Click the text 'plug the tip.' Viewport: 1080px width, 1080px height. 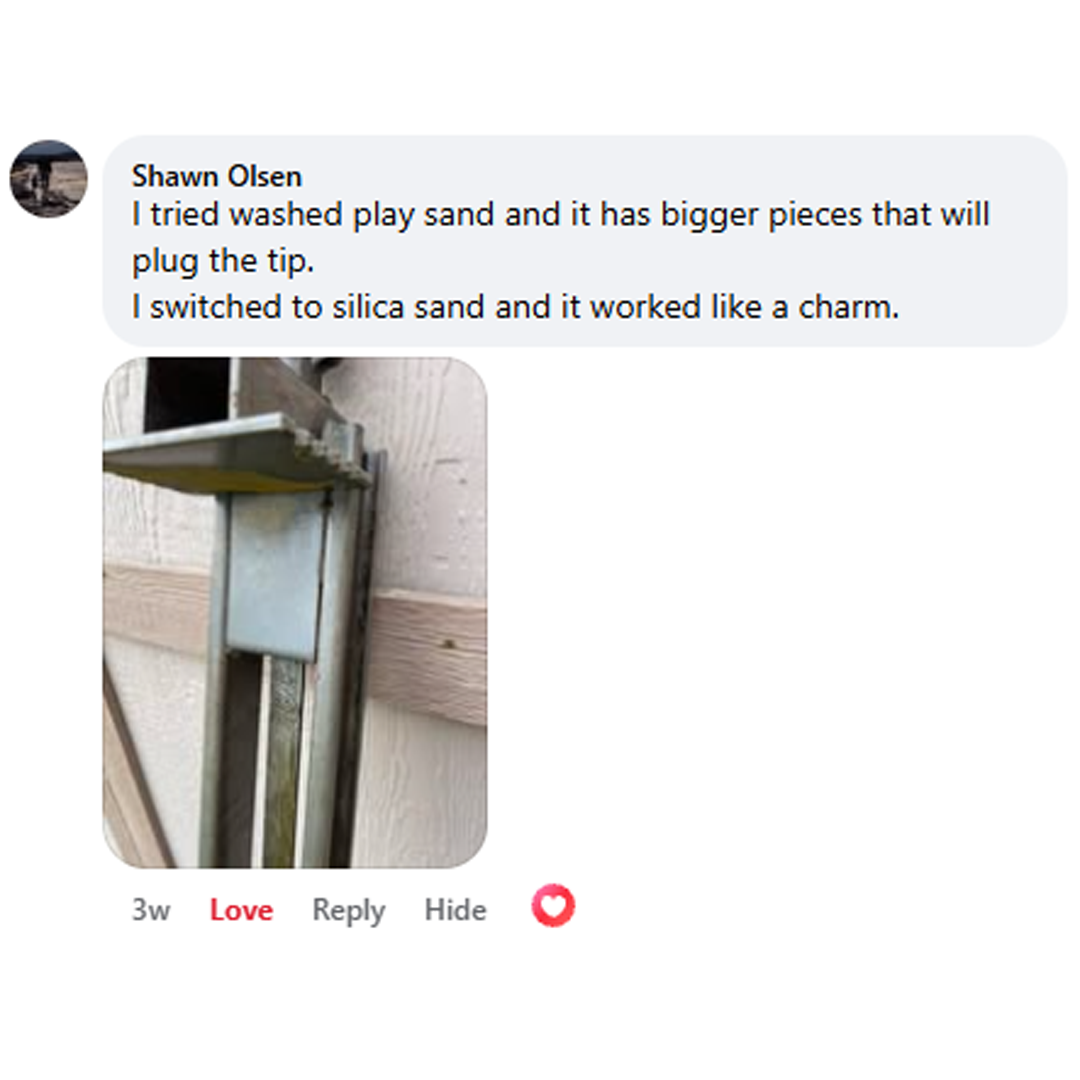(222, 261)
